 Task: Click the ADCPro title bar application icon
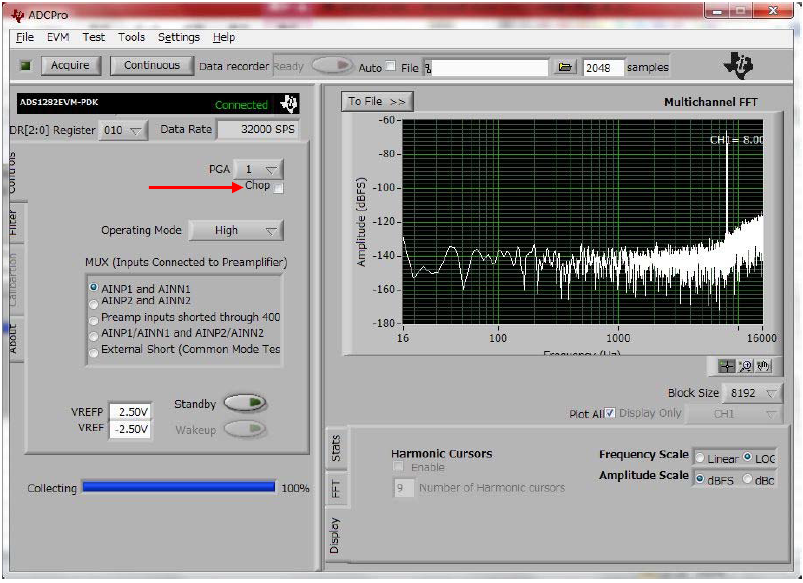click(18, 15)
